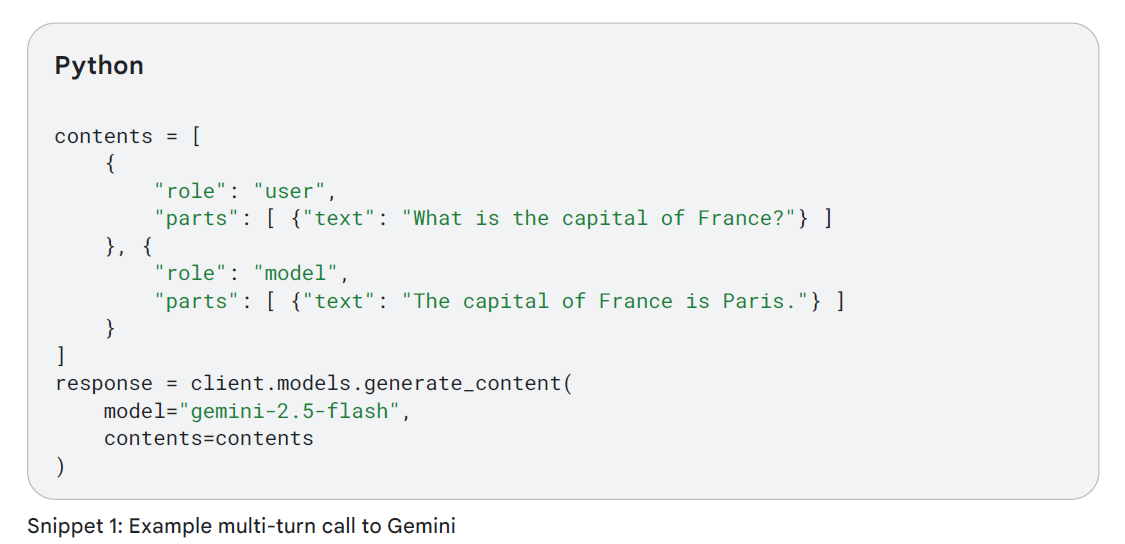This screenshot has height=544, width=1125.
Task: Click the "parts" key in the model message
Action: click(197, 301)
